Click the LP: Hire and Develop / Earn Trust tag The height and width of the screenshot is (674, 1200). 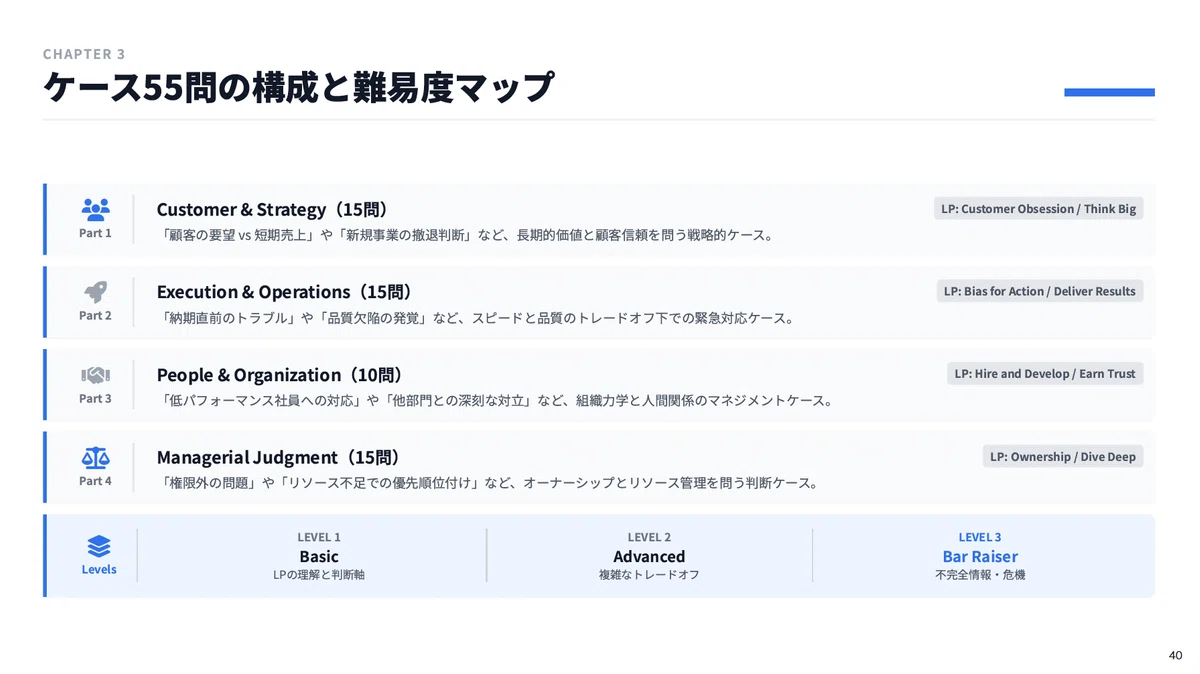pos(1045,374)
